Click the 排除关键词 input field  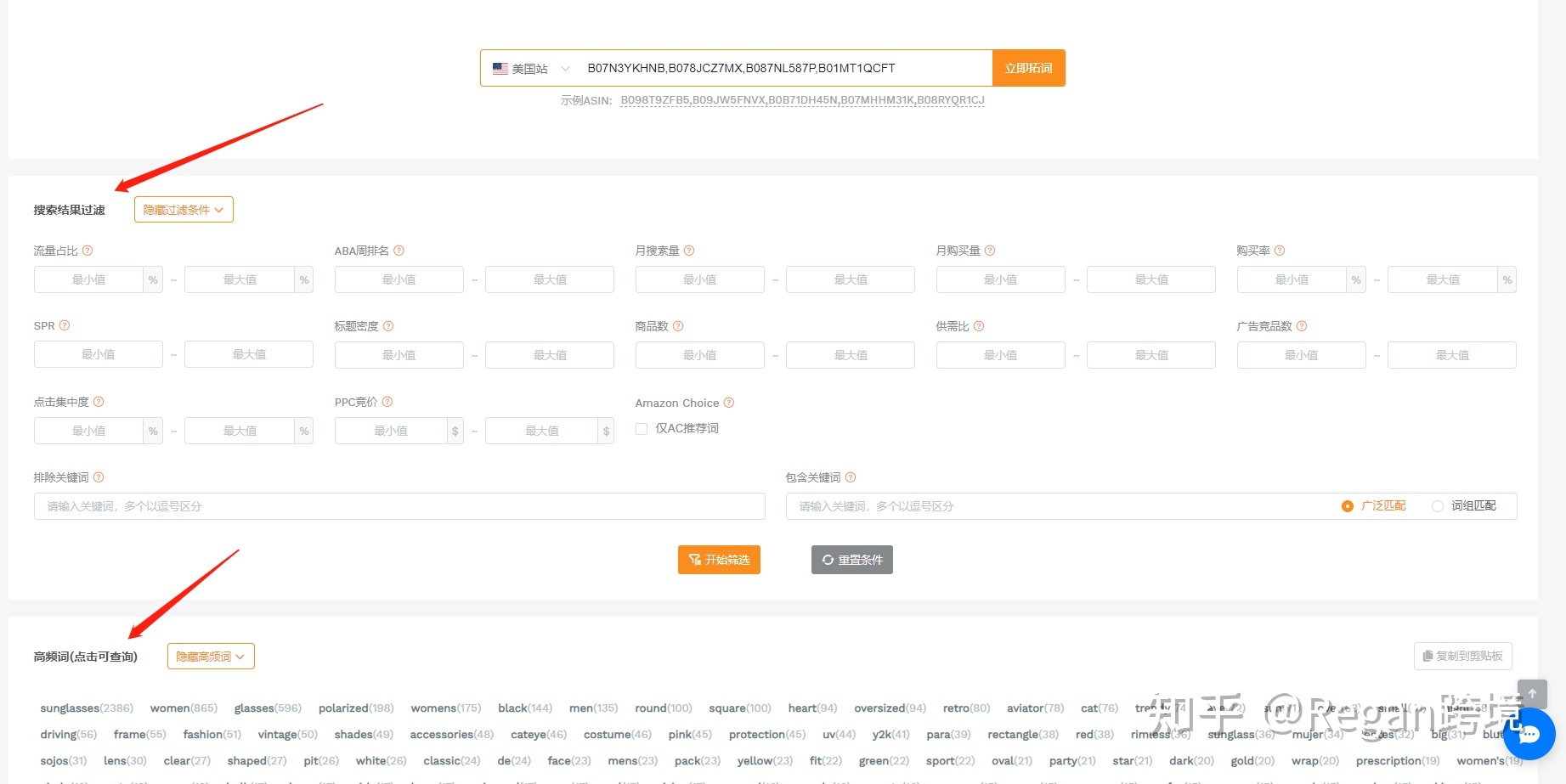(399, 506)
